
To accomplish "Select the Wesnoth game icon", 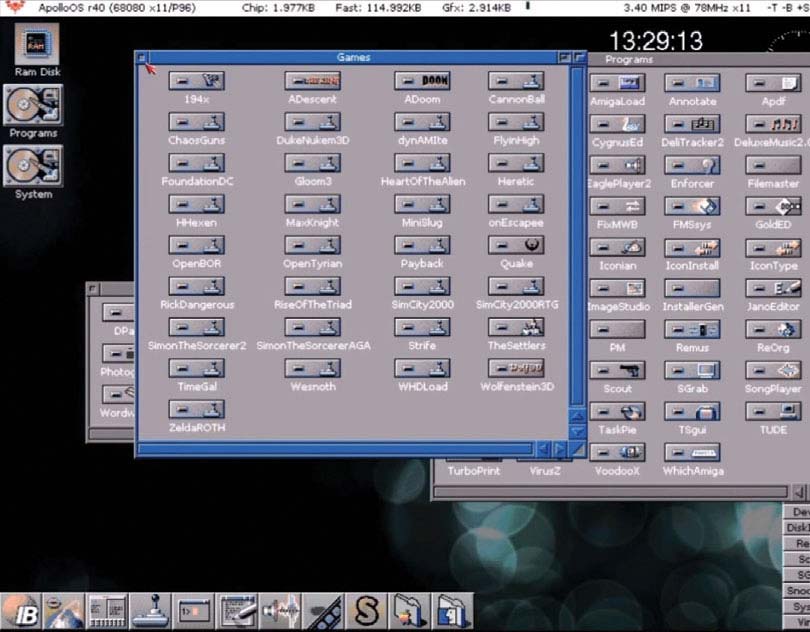I will (x=313, y=368).
